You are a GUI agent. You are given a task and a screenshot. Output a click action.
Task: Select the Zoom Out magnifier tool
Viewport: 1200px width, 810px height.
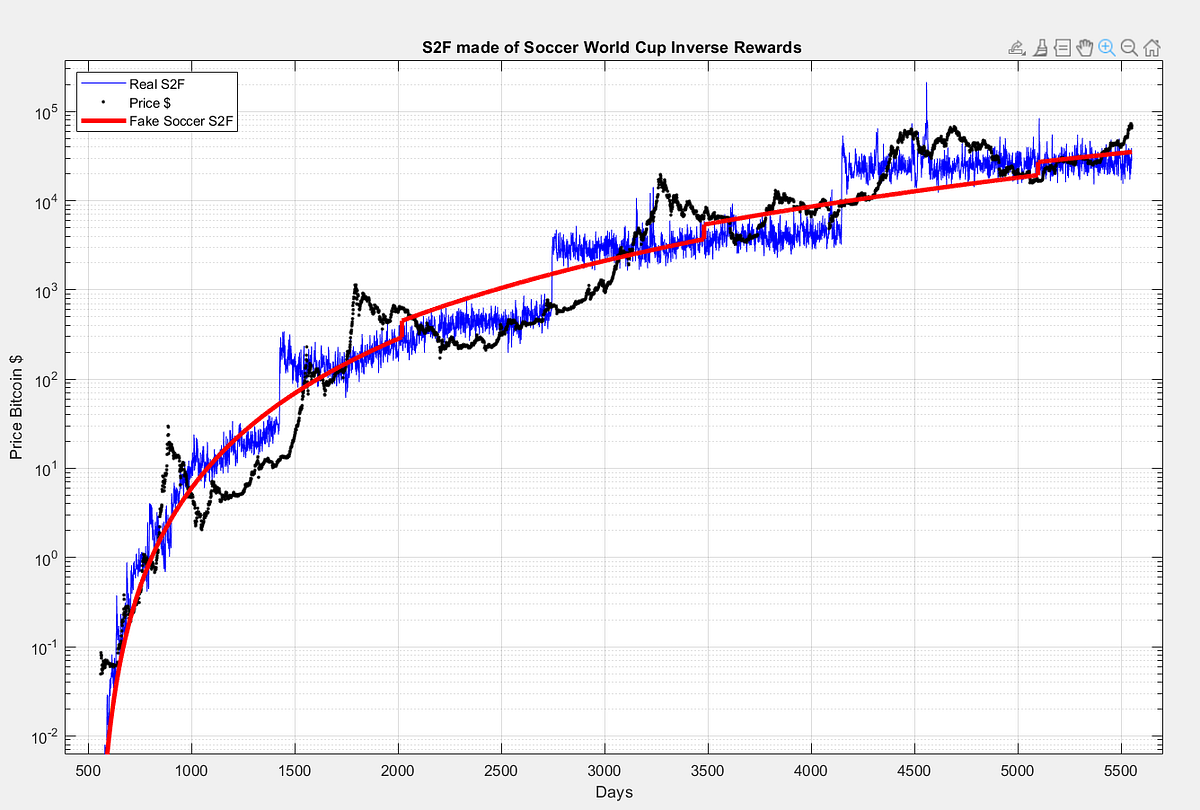coord(1129,47)
